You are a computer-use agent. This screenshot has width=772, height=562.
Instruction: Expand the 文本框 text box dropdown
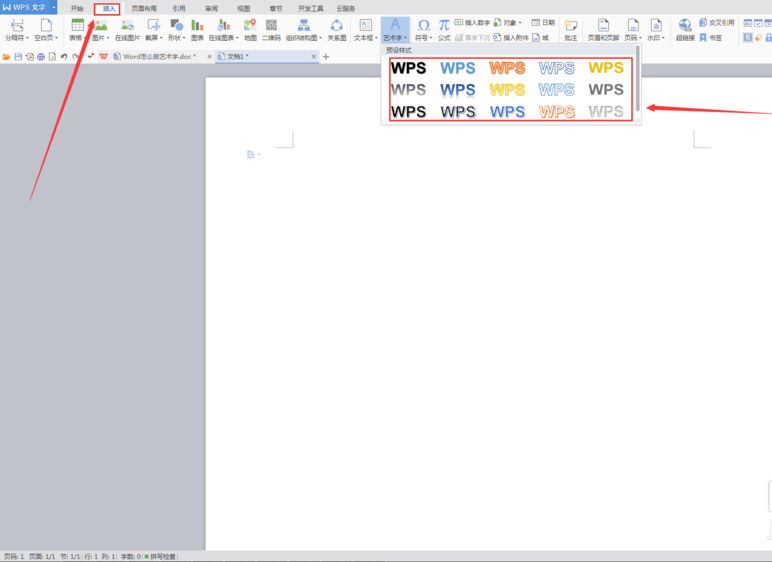376,38
